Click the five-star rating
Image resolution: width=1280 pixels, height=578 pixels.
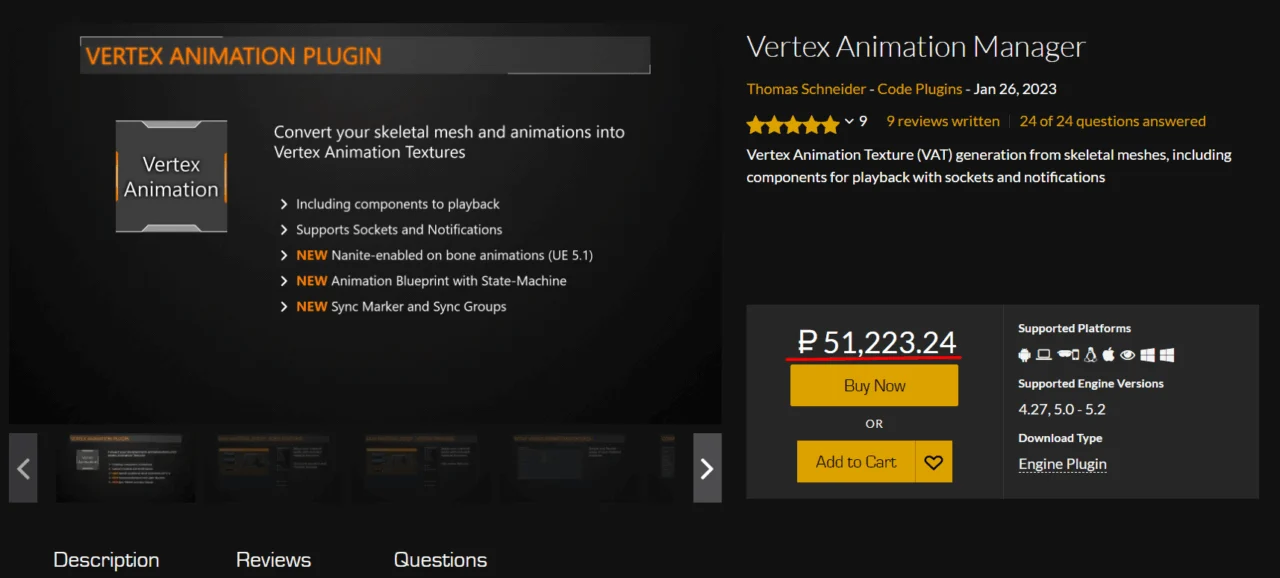point(793,124)
